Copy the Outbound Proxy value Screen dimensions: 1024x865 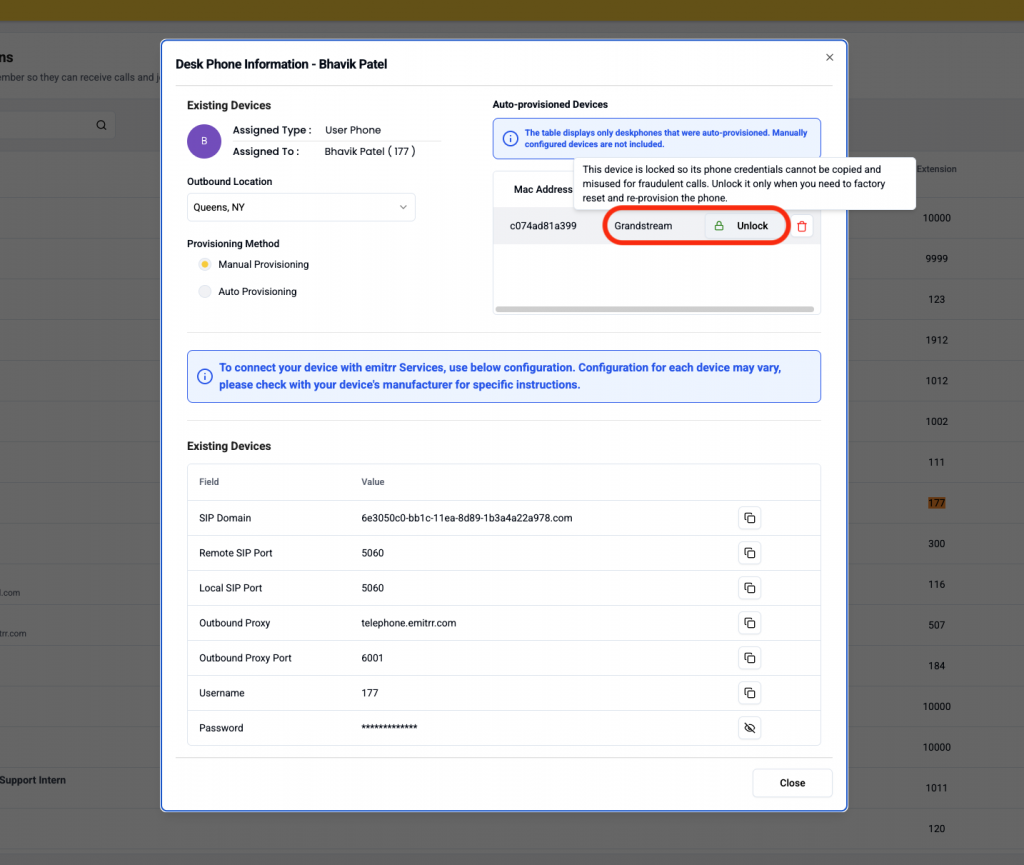tap(749, 623)
